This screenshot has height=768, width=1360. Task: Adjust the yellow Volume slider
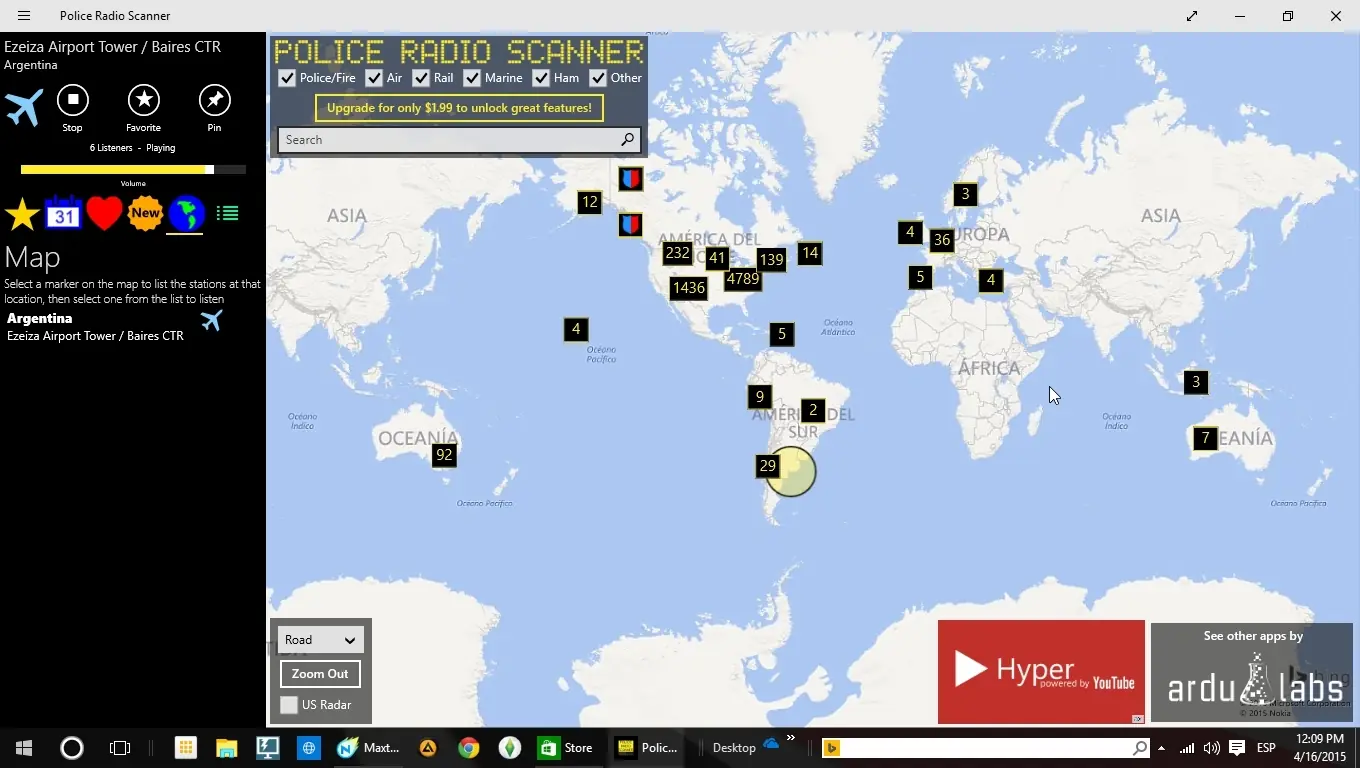[133, 170]
